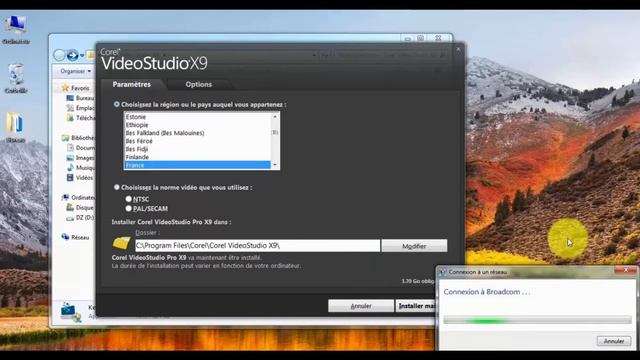640x360 pixels.
Task: Select Estonie in the country list
Action: 197,117
